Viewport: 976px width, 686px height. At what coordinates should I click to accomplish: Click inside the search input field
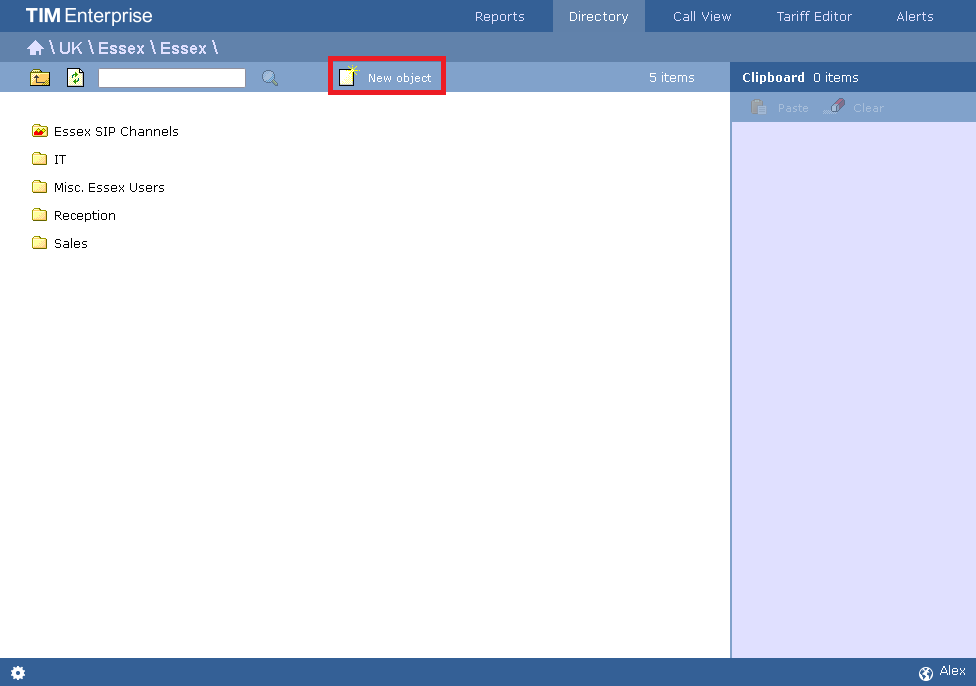171,77
